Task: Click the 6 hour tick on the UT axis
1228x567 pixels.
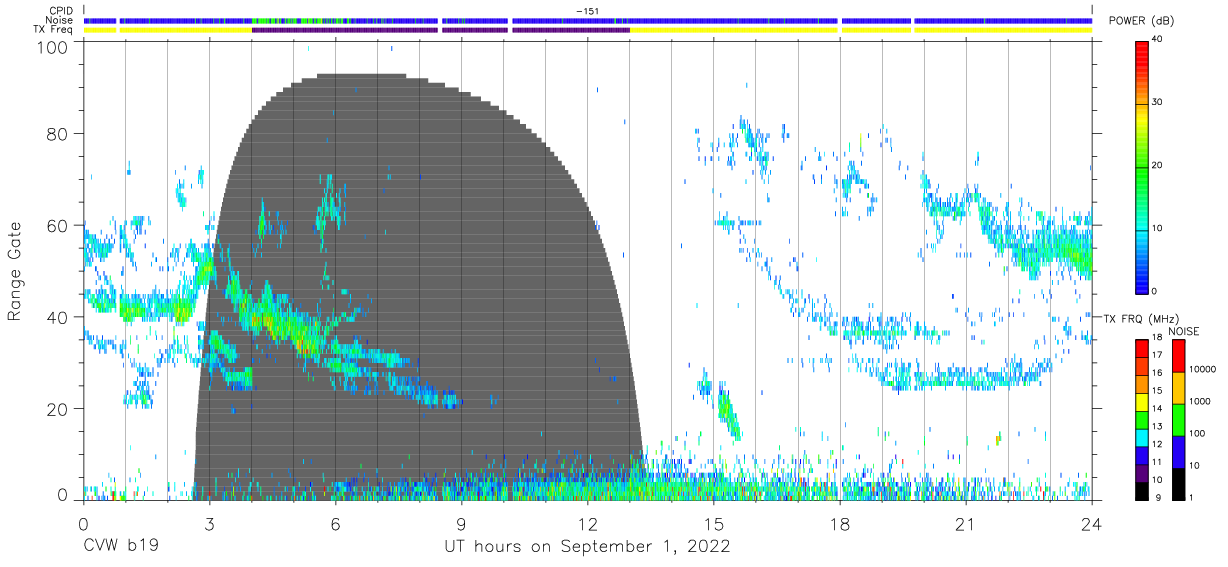Action: click(x=335, y=523)
